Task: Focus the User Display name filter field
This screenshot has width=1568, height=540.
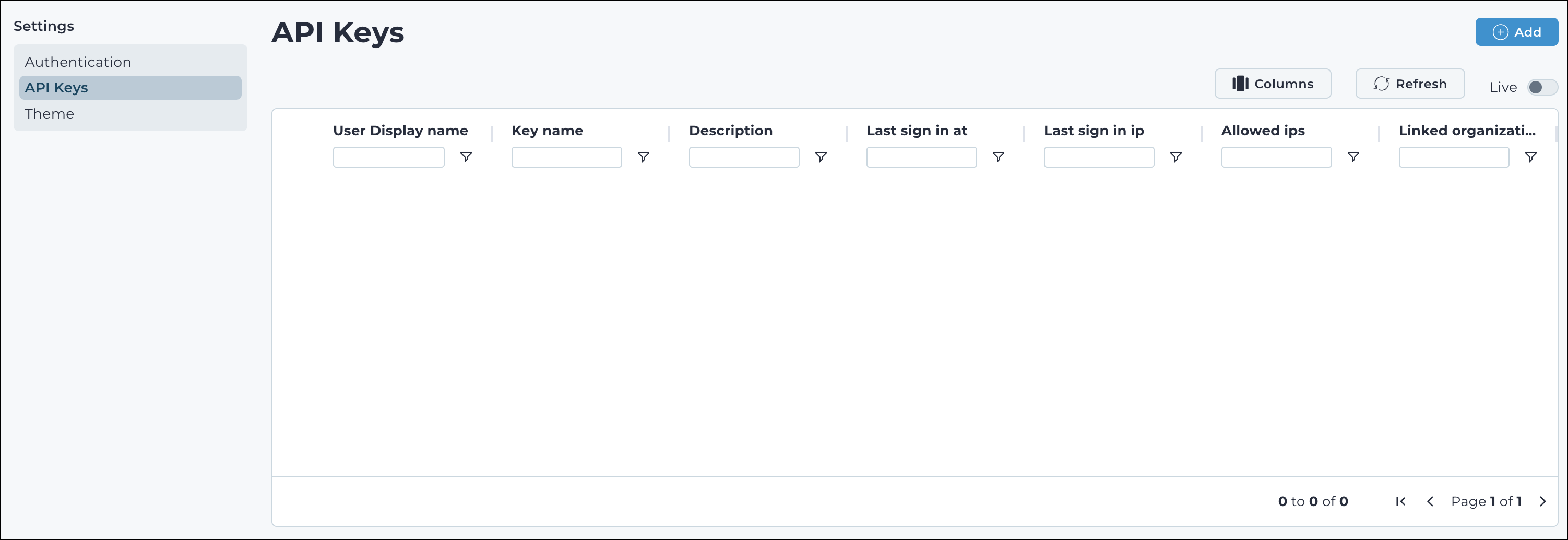Action: click(x=388, y=157)
